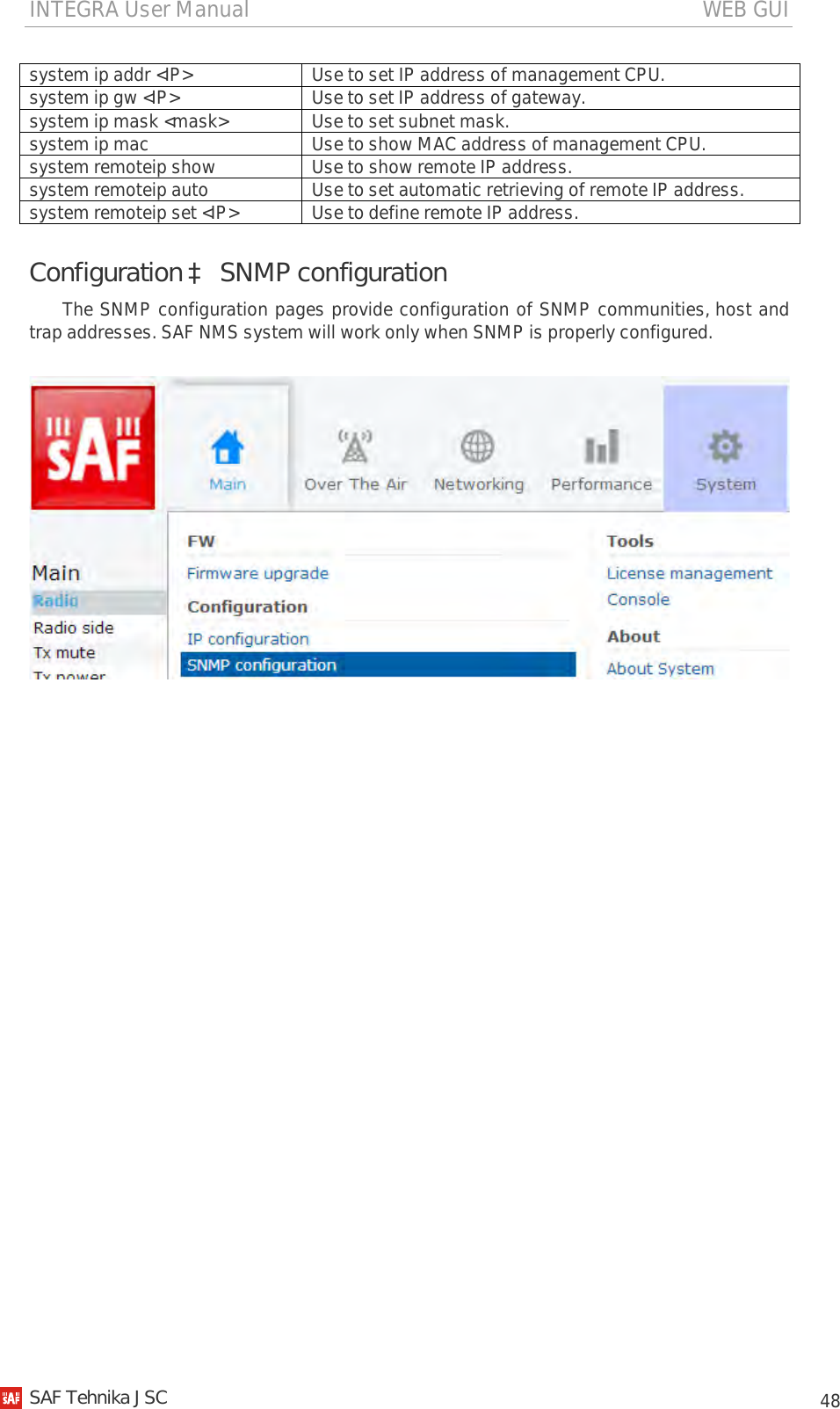The height and width of the screenshot is (1409, 840).
Task: Switch to the Performance tab label
Action: [x=602, y=484]
